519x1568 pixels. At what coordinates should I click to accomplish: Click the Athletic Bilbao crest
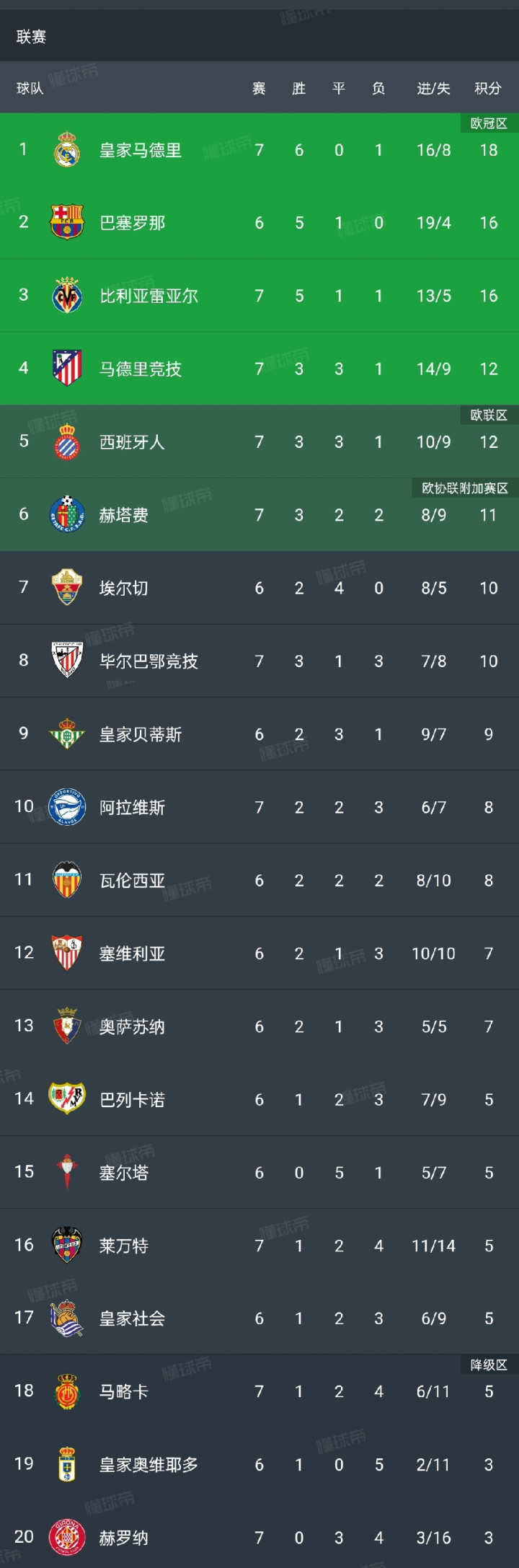click(x=67, y=661)
